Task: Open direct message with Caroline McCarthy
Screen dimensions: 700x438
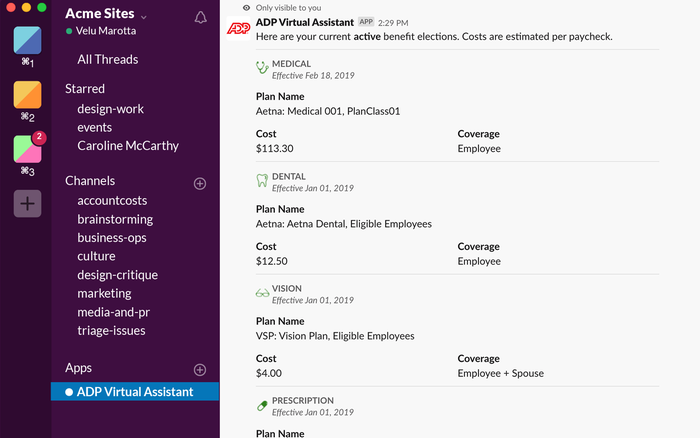Action: pyautogui.click(x=128, y=146)
